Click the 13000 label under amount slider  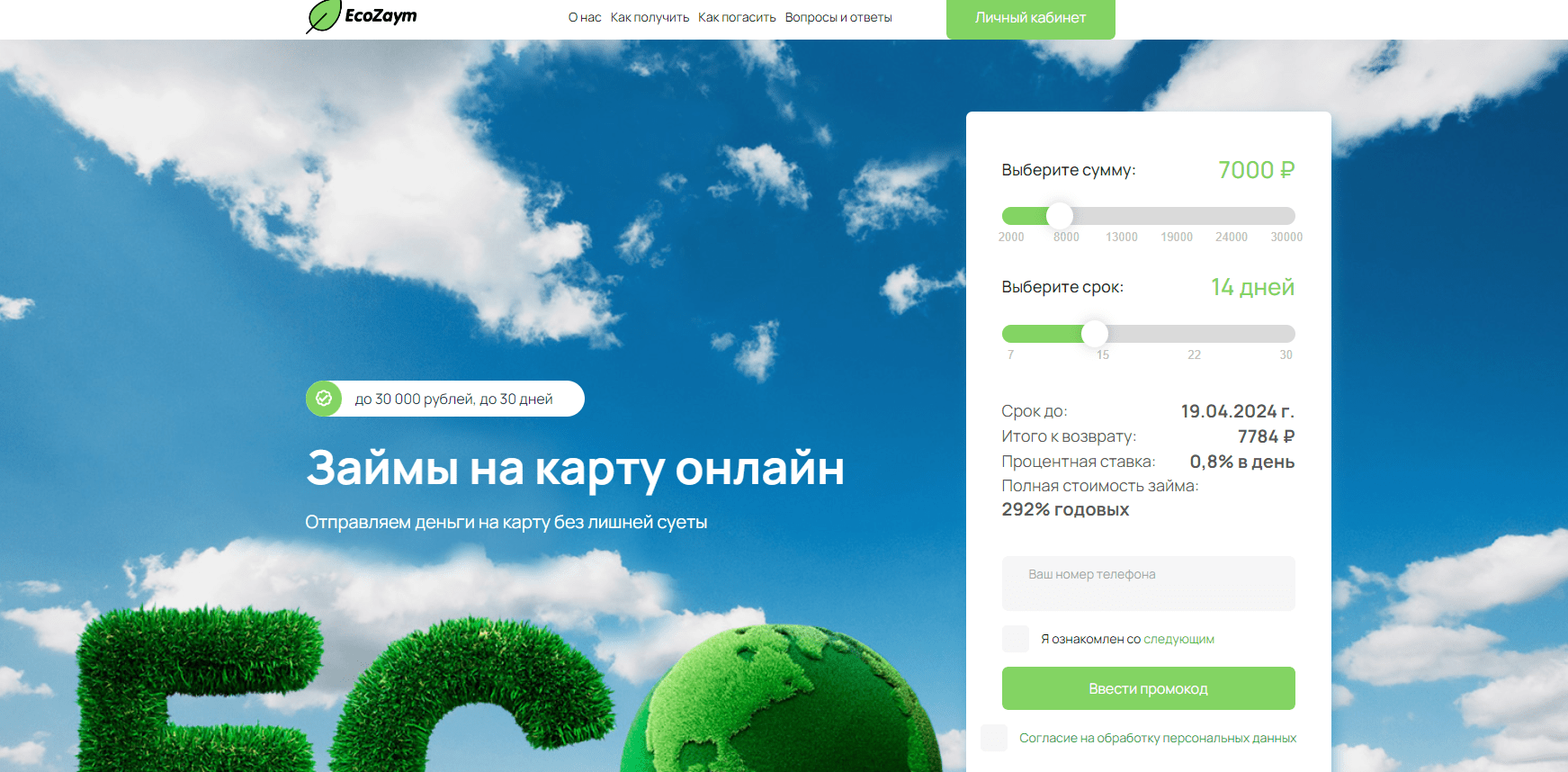click(1122, 238)
